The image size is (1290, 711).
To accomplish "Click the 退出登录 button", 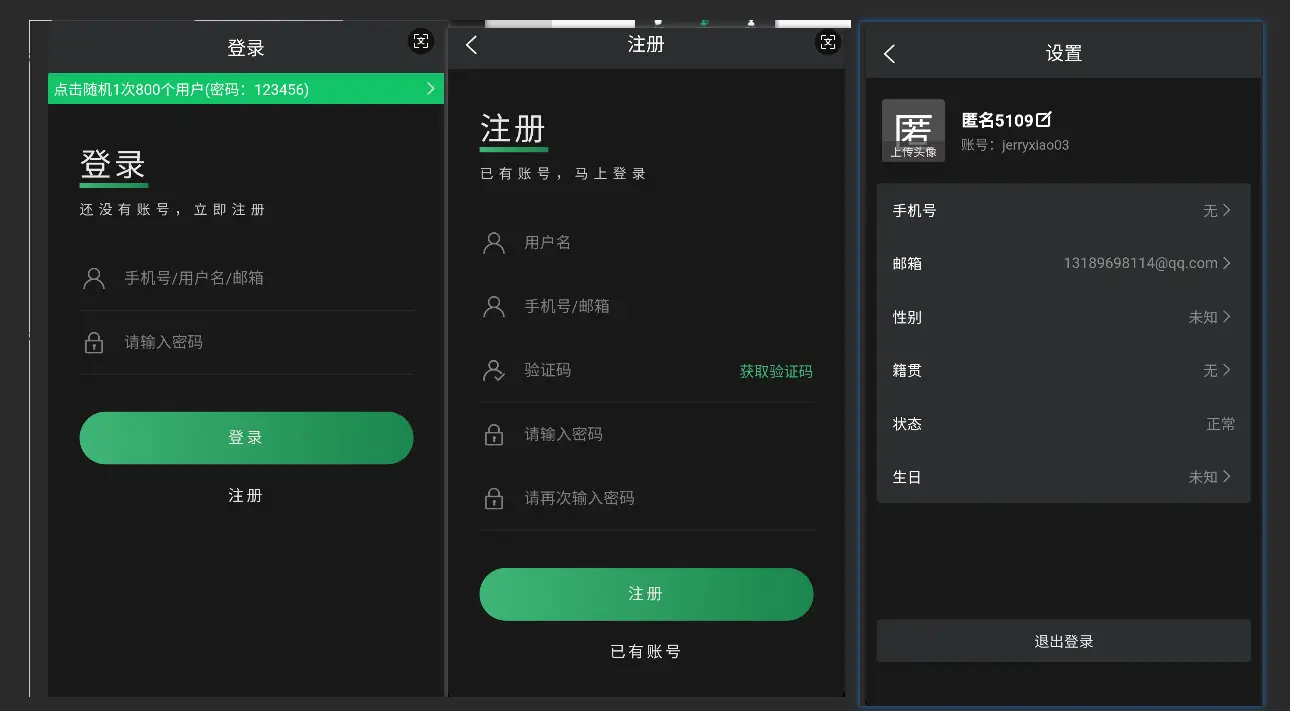I will [x=1063, y=641].
